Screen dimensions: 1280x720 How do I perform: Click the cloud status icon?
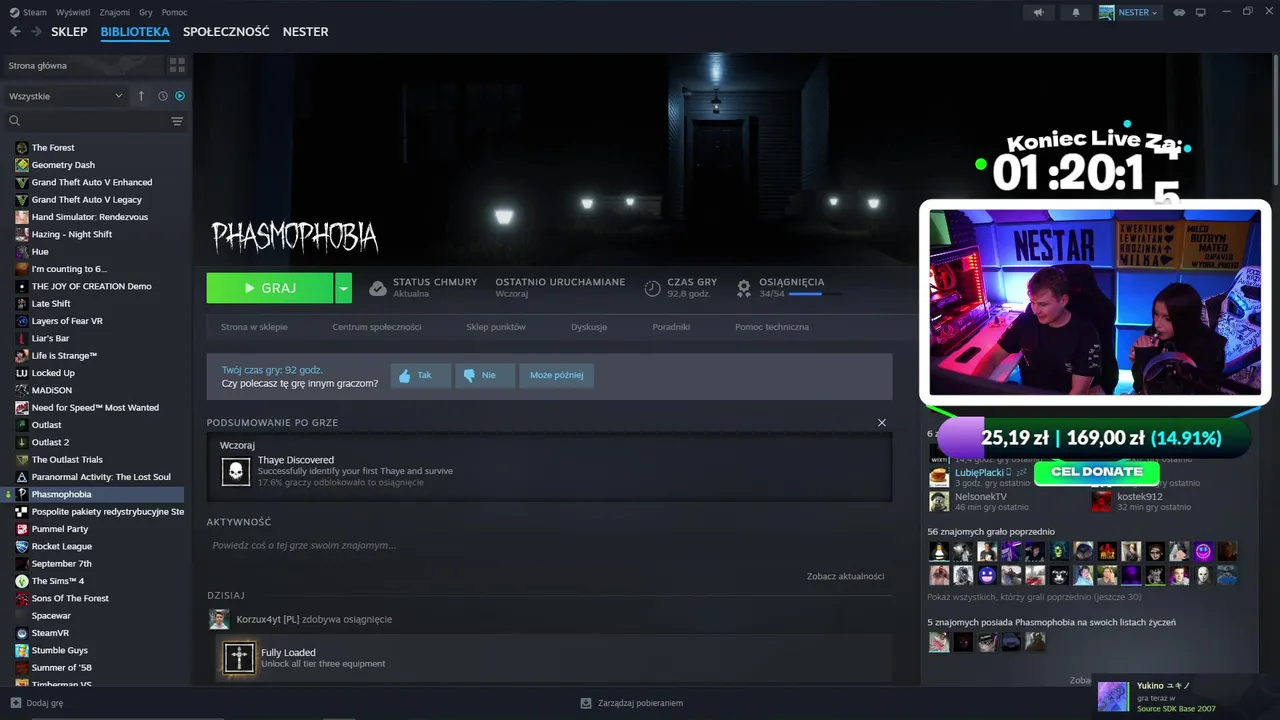(378, 288)
